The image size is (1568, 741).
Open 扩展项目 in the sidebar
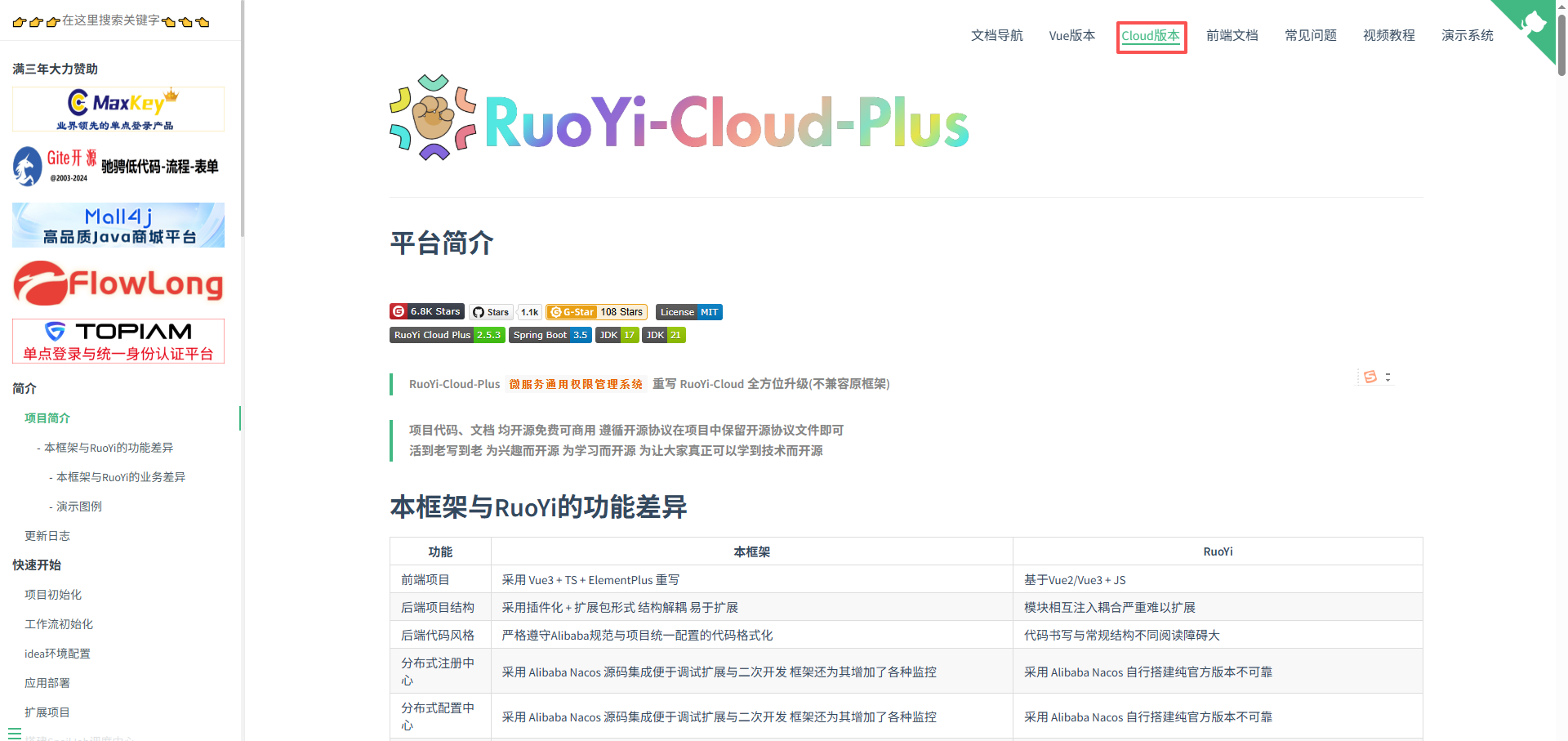coord(47,712)
